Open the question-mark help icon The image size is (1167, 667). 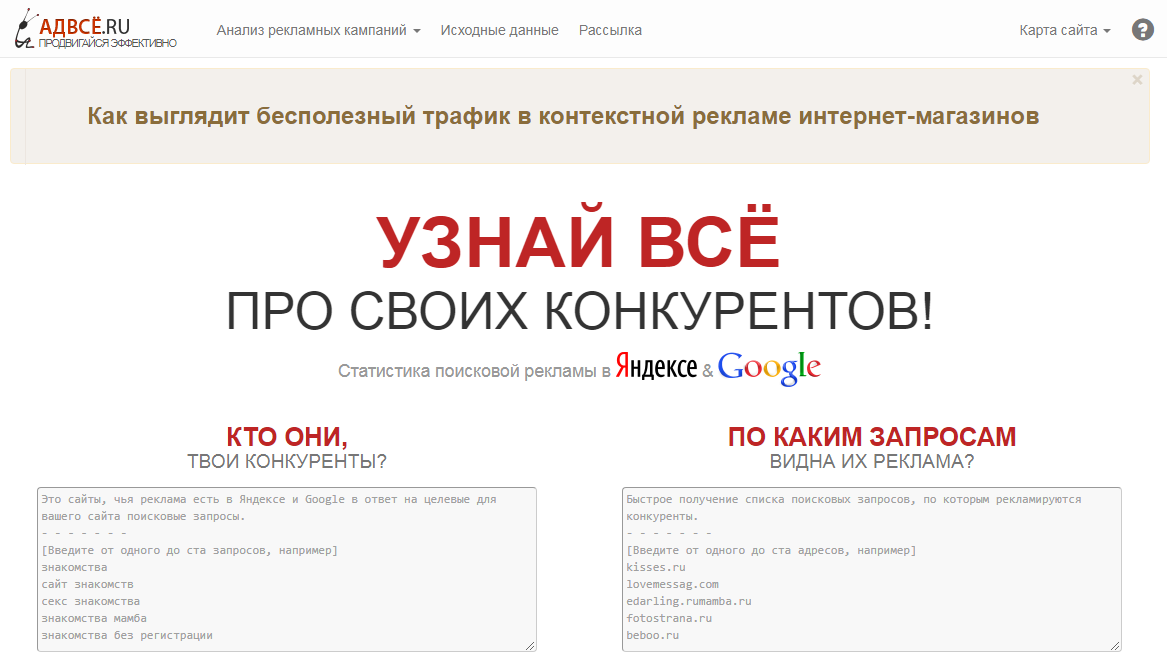[x=1142, y=30]
